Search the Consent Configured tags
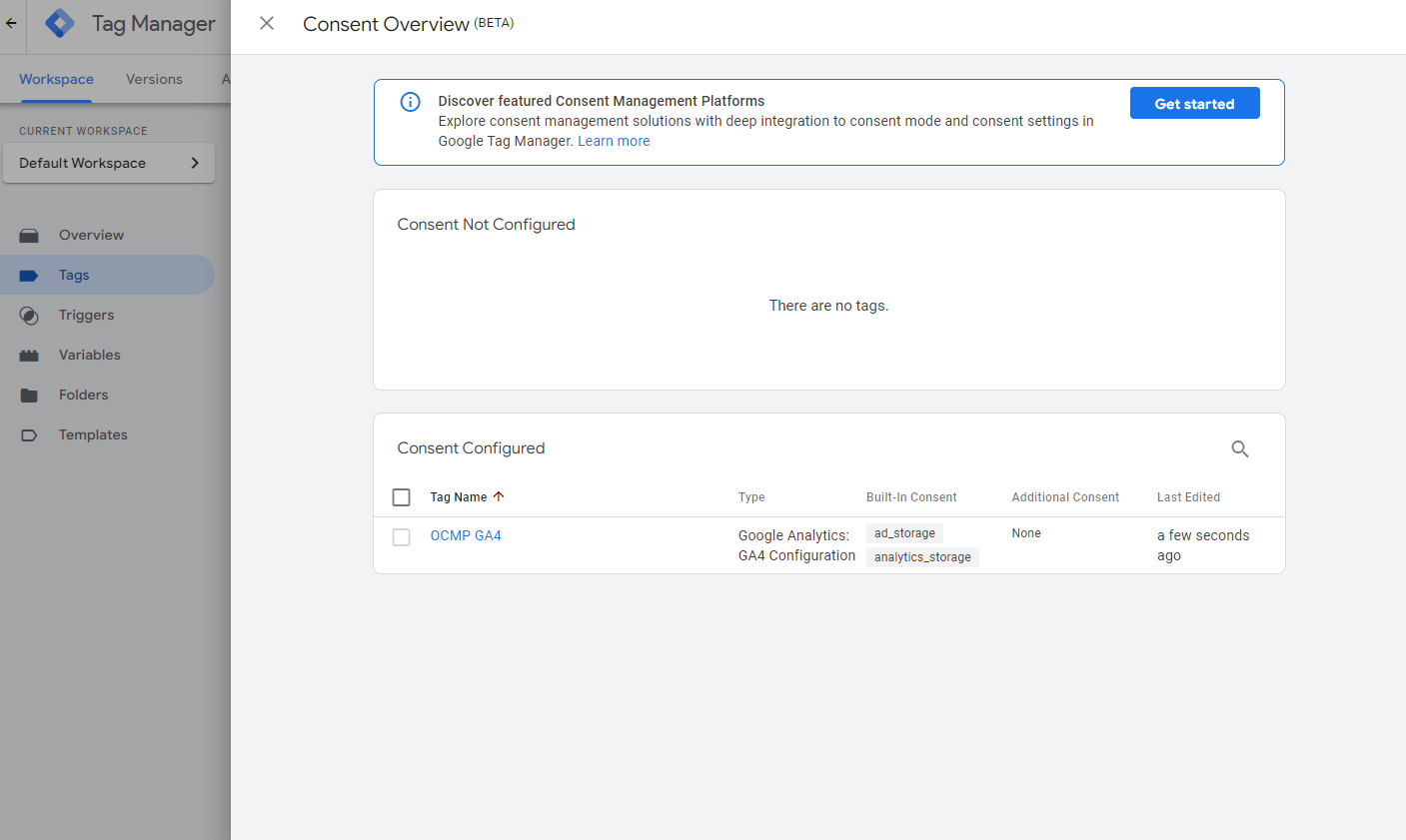Viewport: 1406px width, 840px height. click(1240, 449)
